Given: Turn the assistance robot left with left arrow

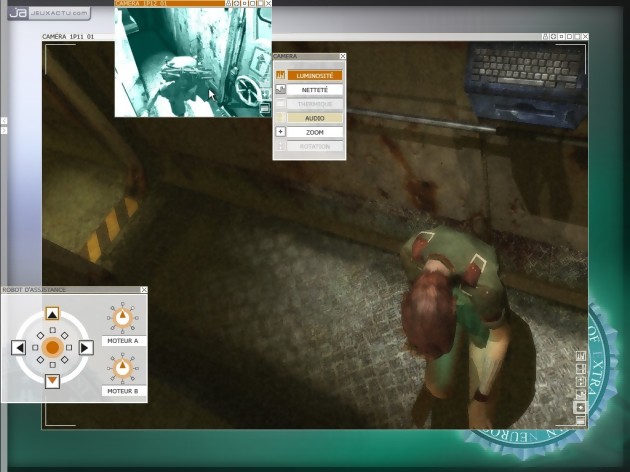Looking at the screenshot, I should [18, 347].
